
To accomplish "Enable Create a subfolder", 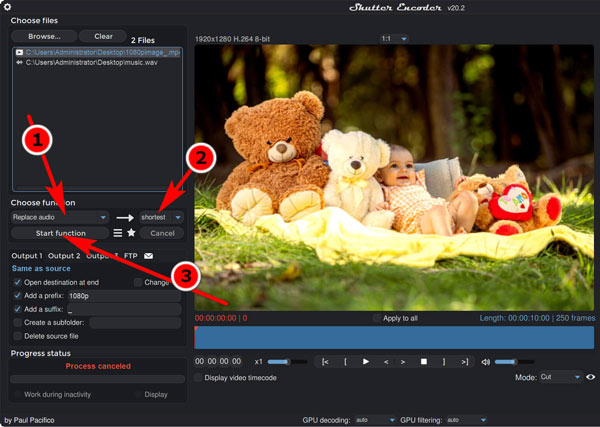I will tap(17, 323).
